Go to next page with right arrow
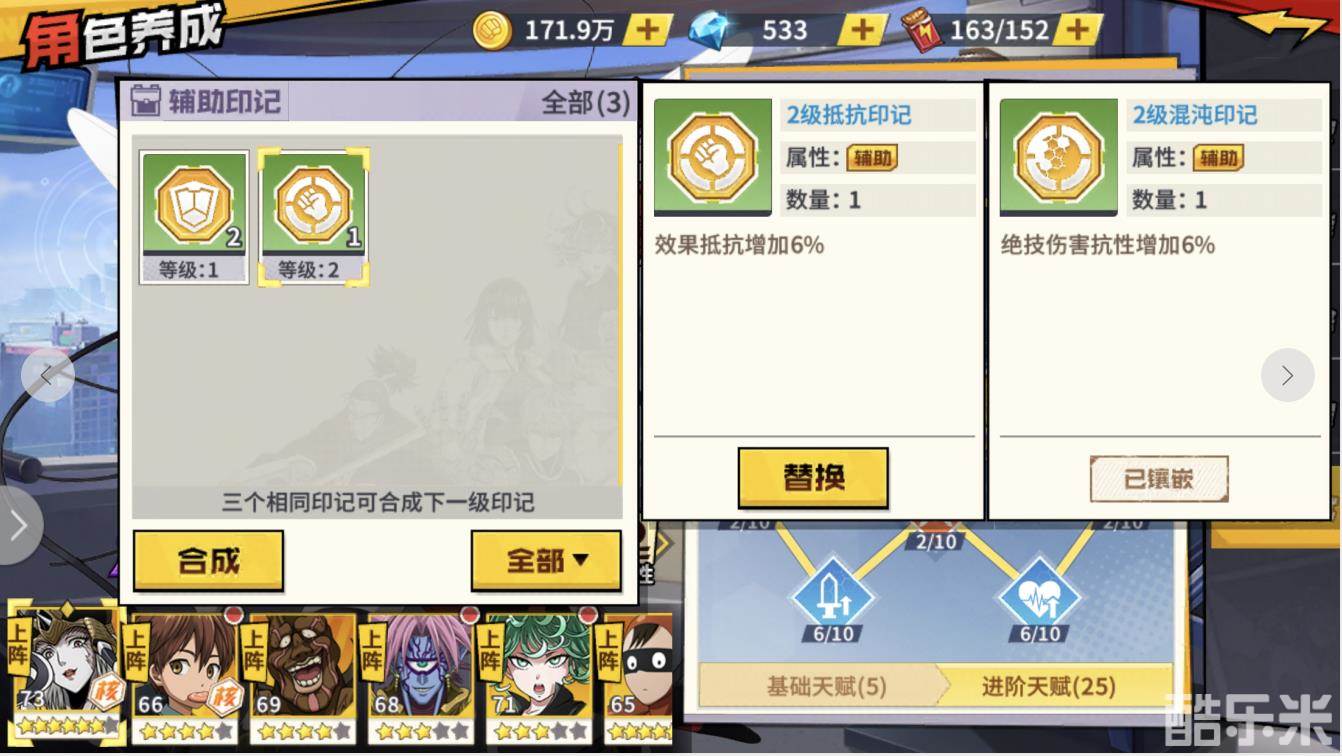 [1287, 375]
